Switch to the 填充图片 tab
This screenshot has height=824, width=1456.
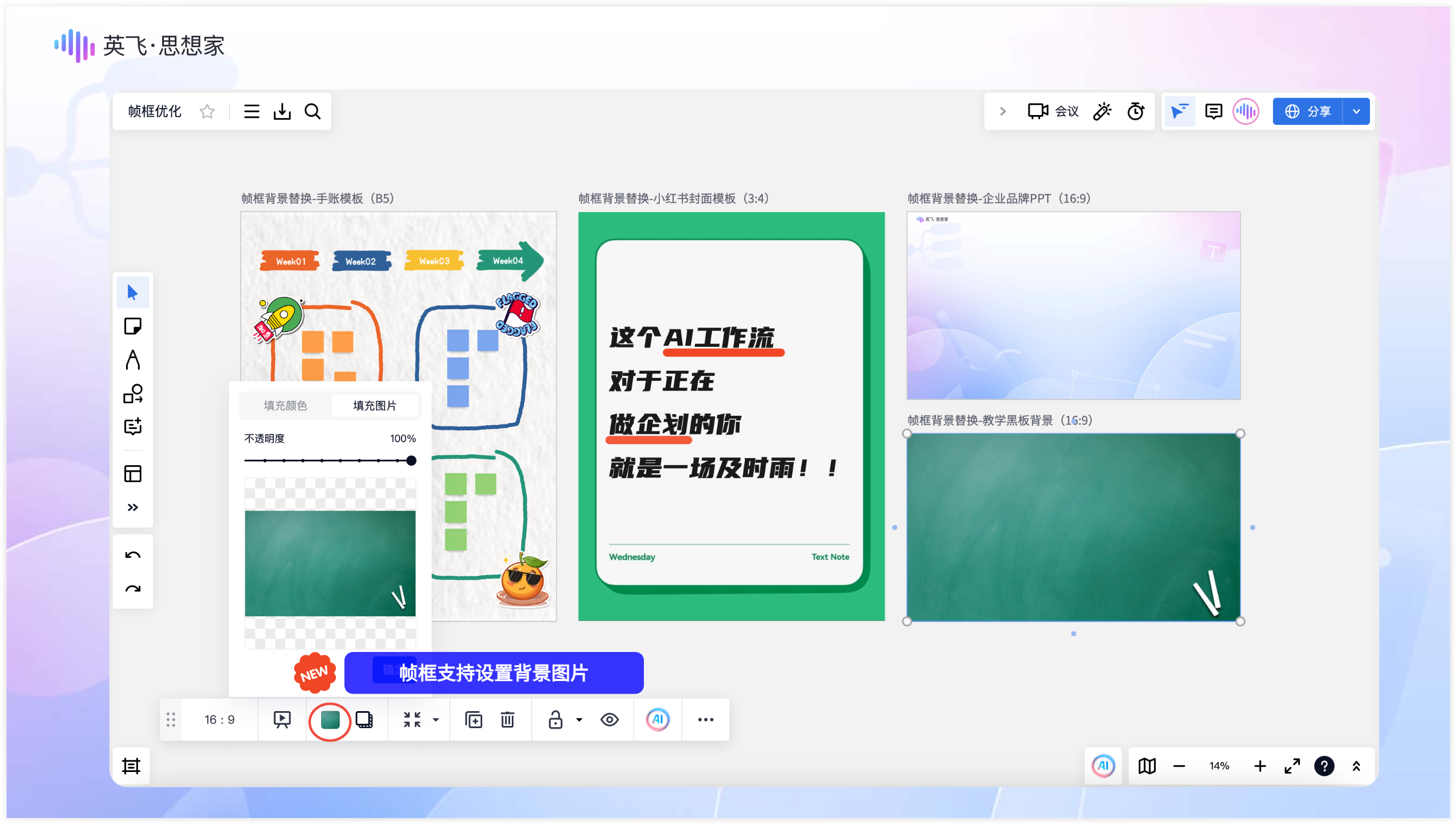tap(375, 405)
